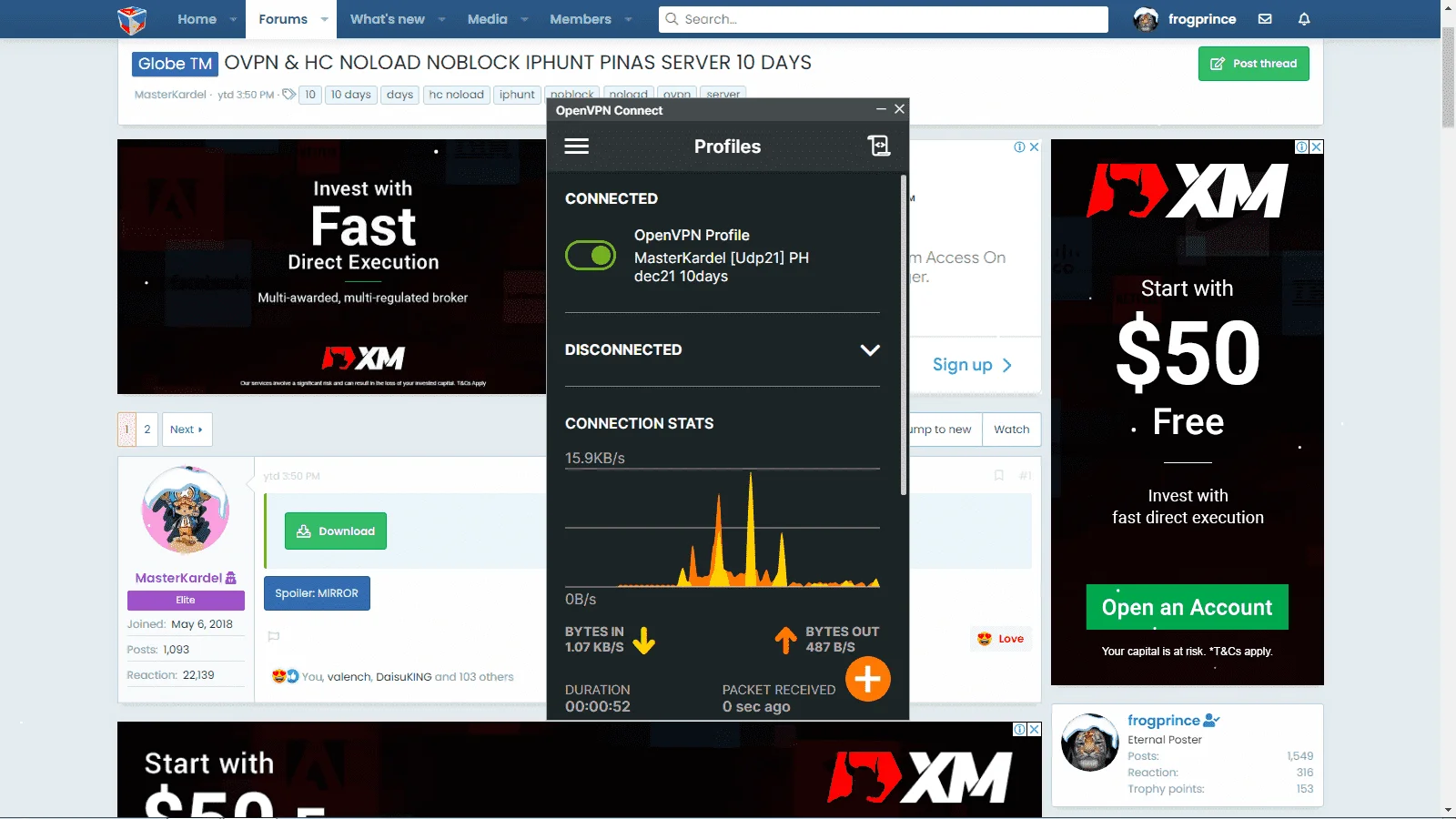This screenshot has width=1456, height=819.
Task: Close the bottom XM banner ad
Action: coord(1035,729)
